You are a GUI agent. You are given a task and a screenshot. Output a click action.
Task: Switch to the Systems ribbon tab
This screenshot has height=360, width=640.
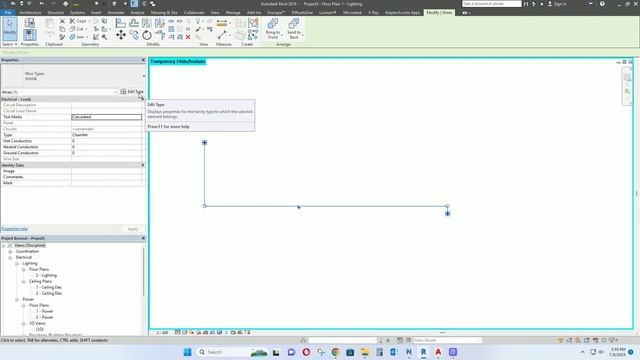click(77, 13)
